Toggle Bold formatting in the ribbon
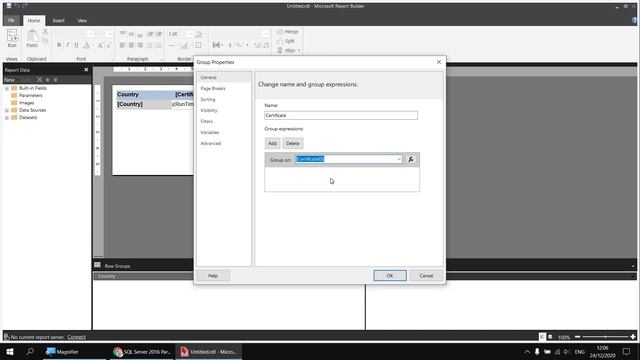This screenshot has height=360, width=640. [x=59, y=45]
